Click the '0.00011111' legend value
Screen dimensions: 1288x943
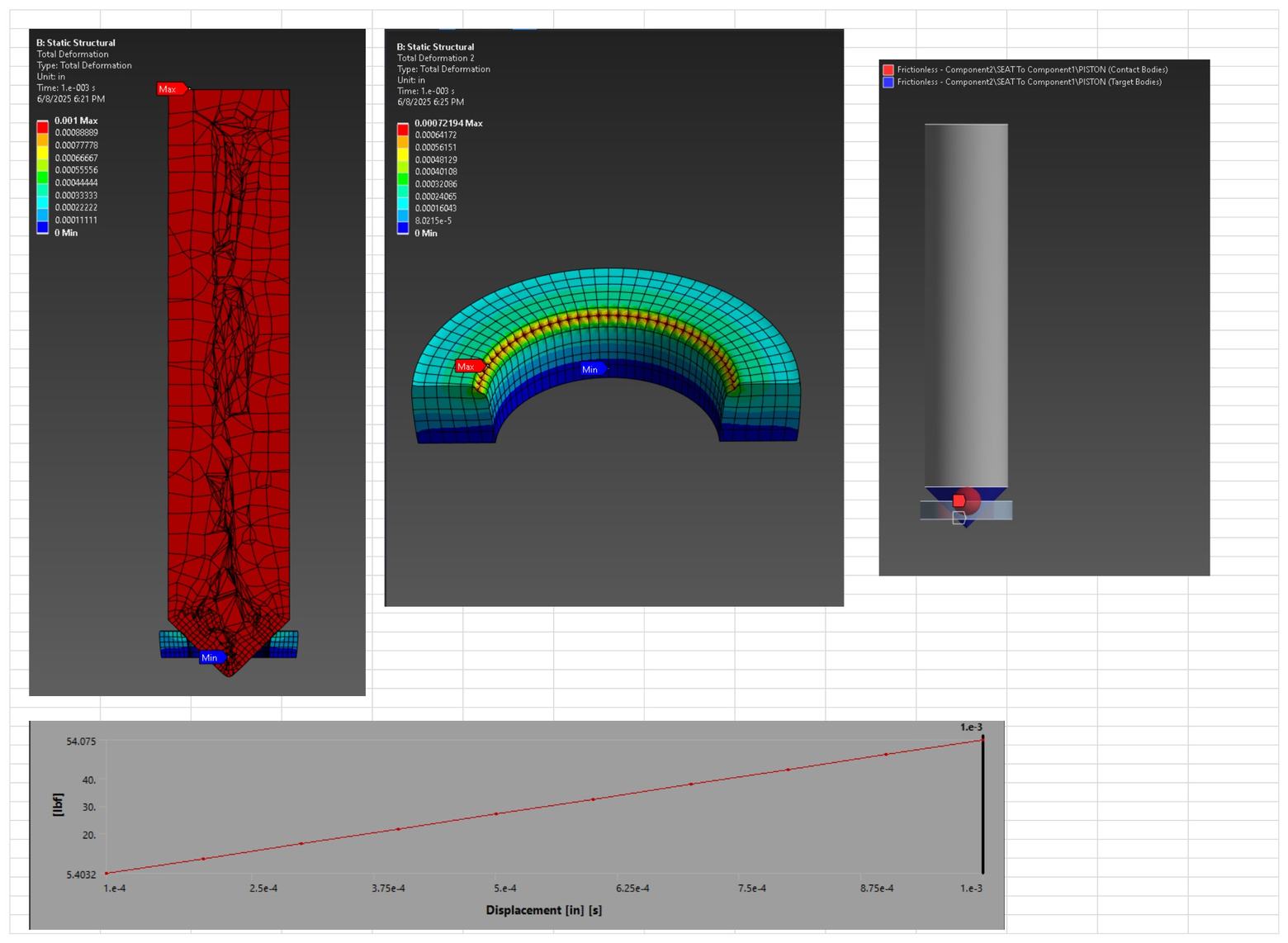click(77, 220)
